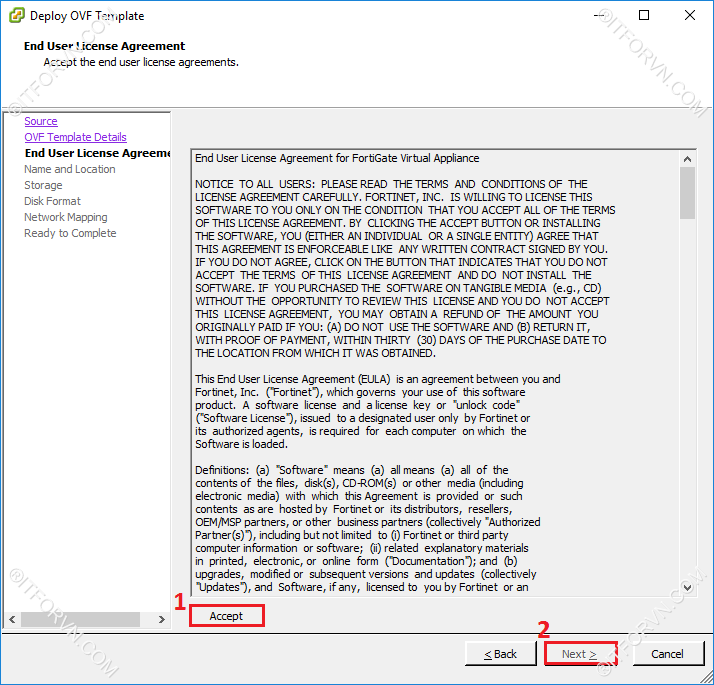This screenshot has height=685, width=714.
Task: Click the sidebar horizontal scrollbar left arrow
Action: [14, 620]
